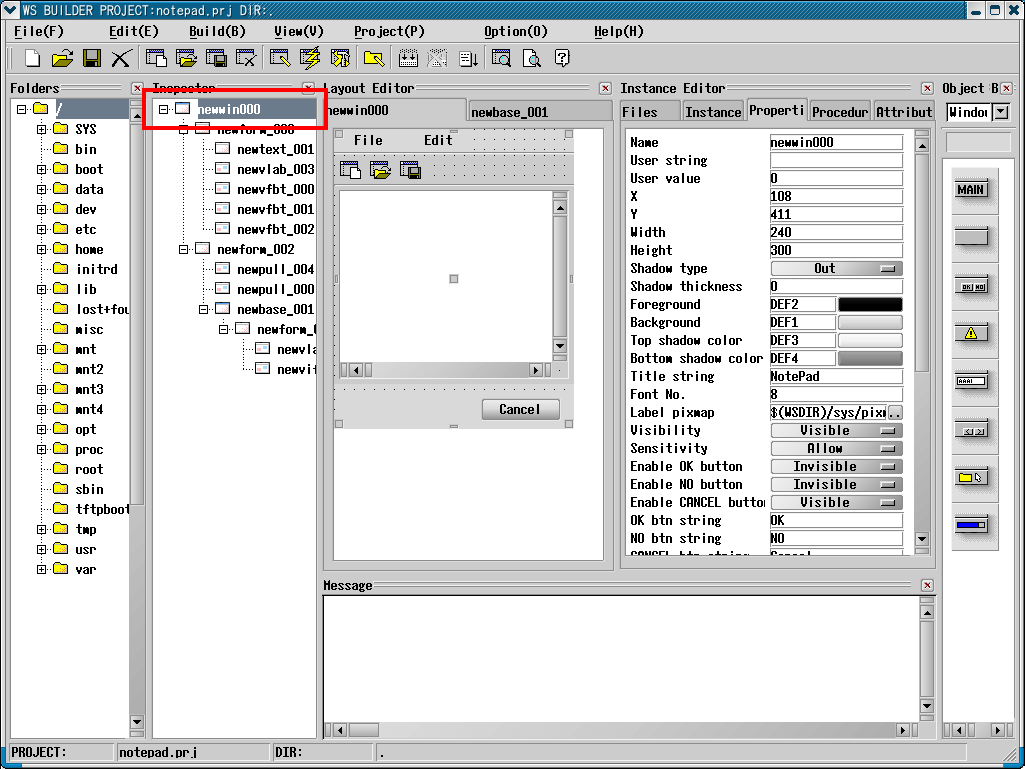The height and width of the screenshot is (769, 1025).
Task: Expand the usr folder in tree
Action: (42, 549)
